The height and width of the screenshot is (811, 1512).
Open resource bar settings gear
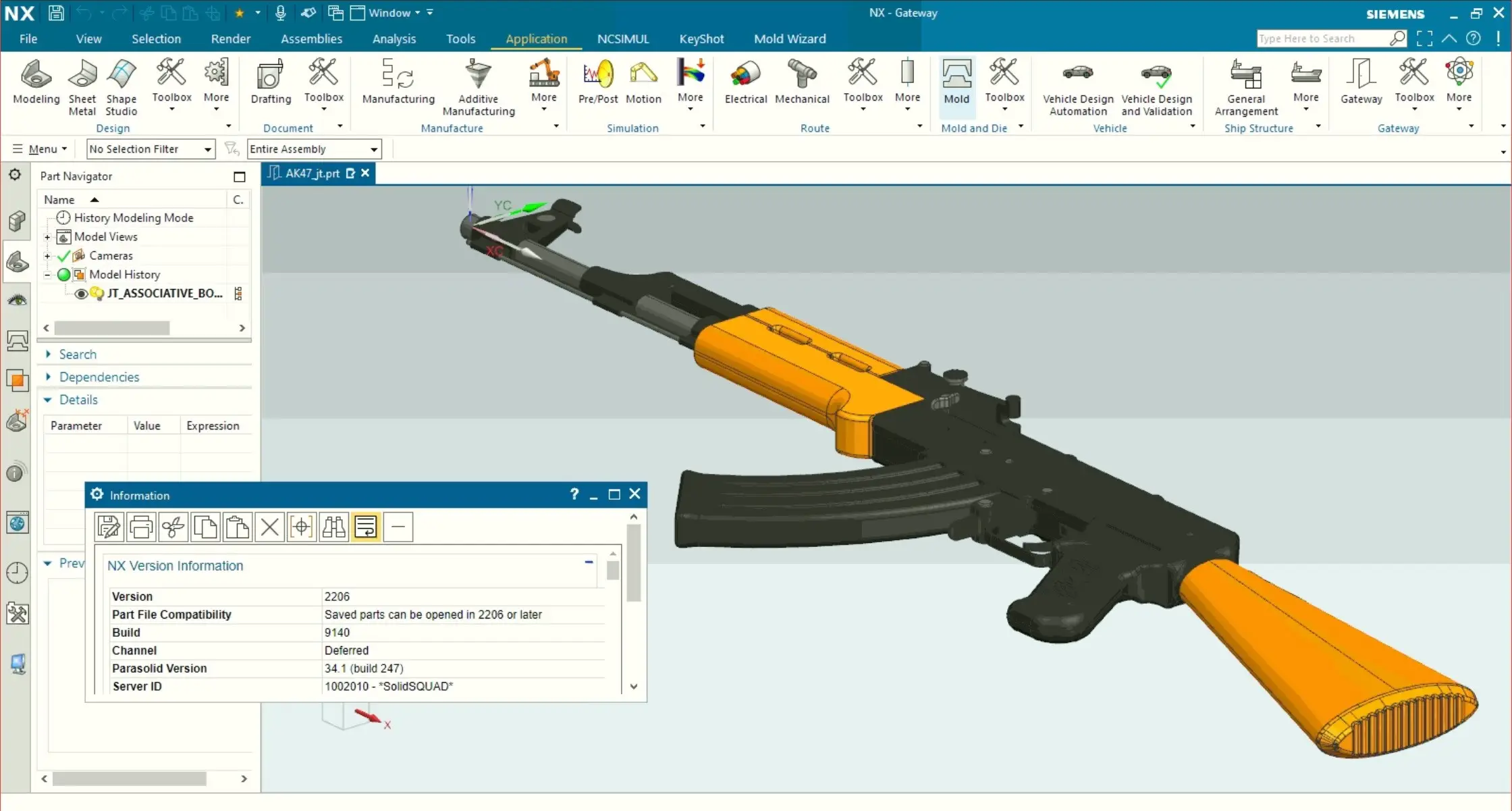[x=15, y=175]
